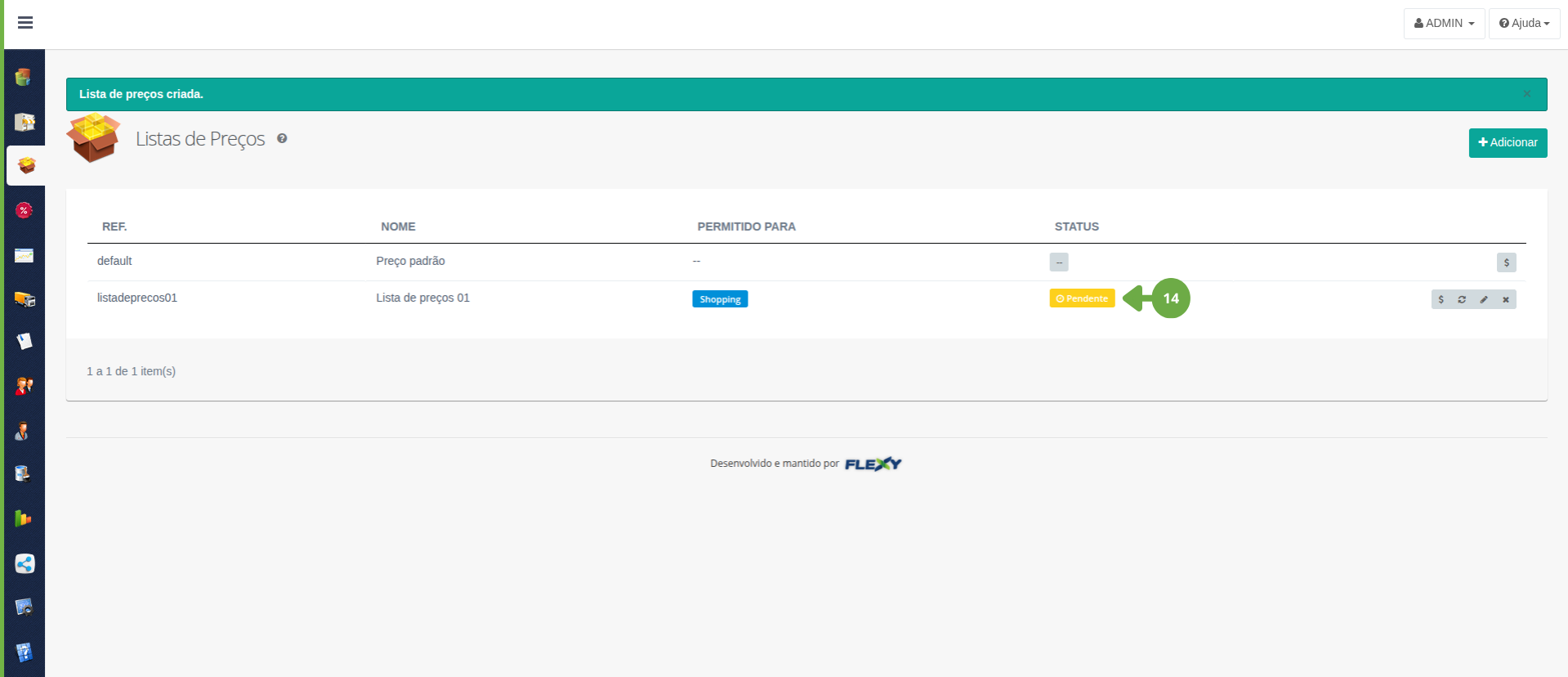
Task: Open the ADMIN user dropdown
Action: [x=1443, y=24]
